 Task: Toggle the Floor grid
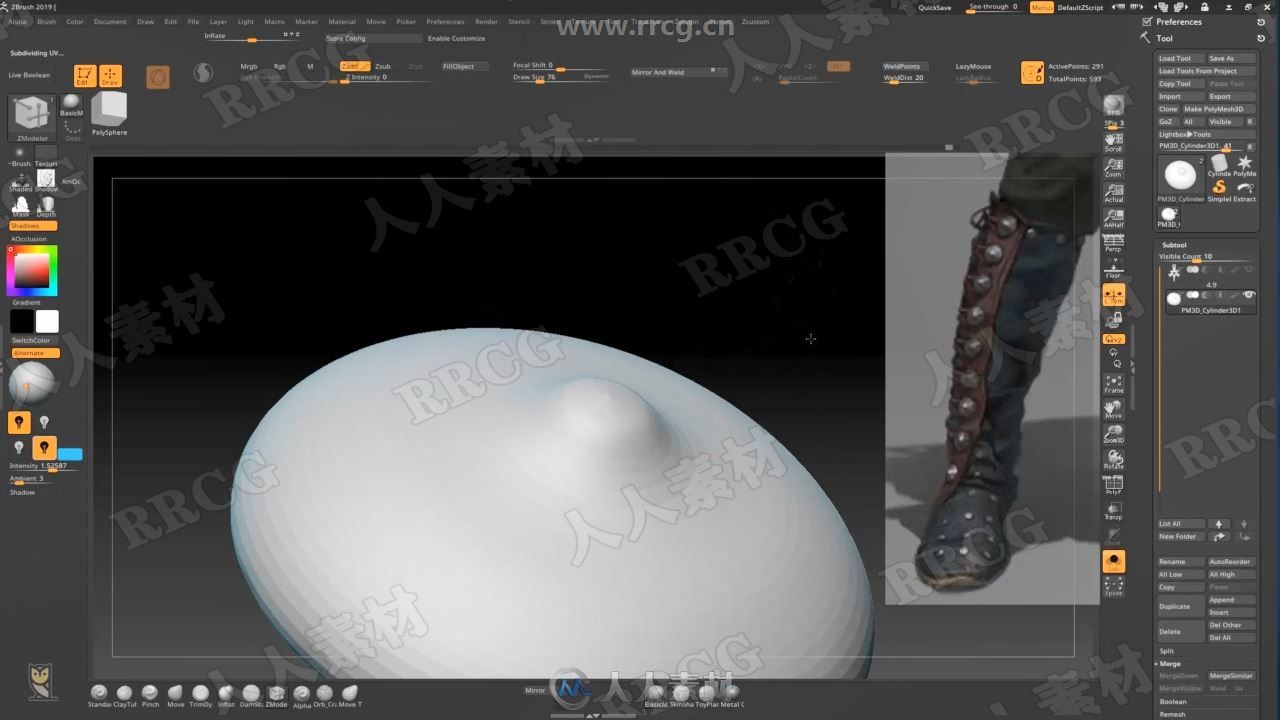[x=1113, y=269]
